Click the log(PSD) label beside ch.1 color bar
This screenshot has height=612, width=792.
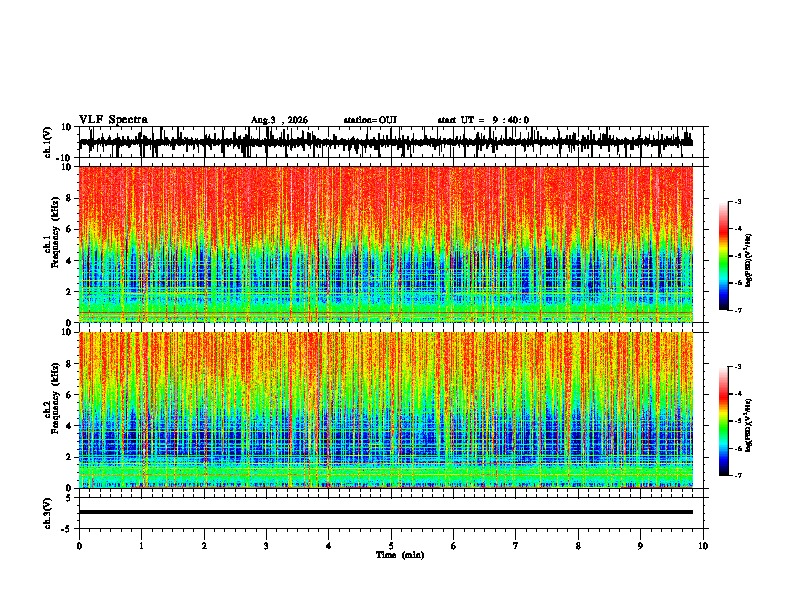(749, 260)
